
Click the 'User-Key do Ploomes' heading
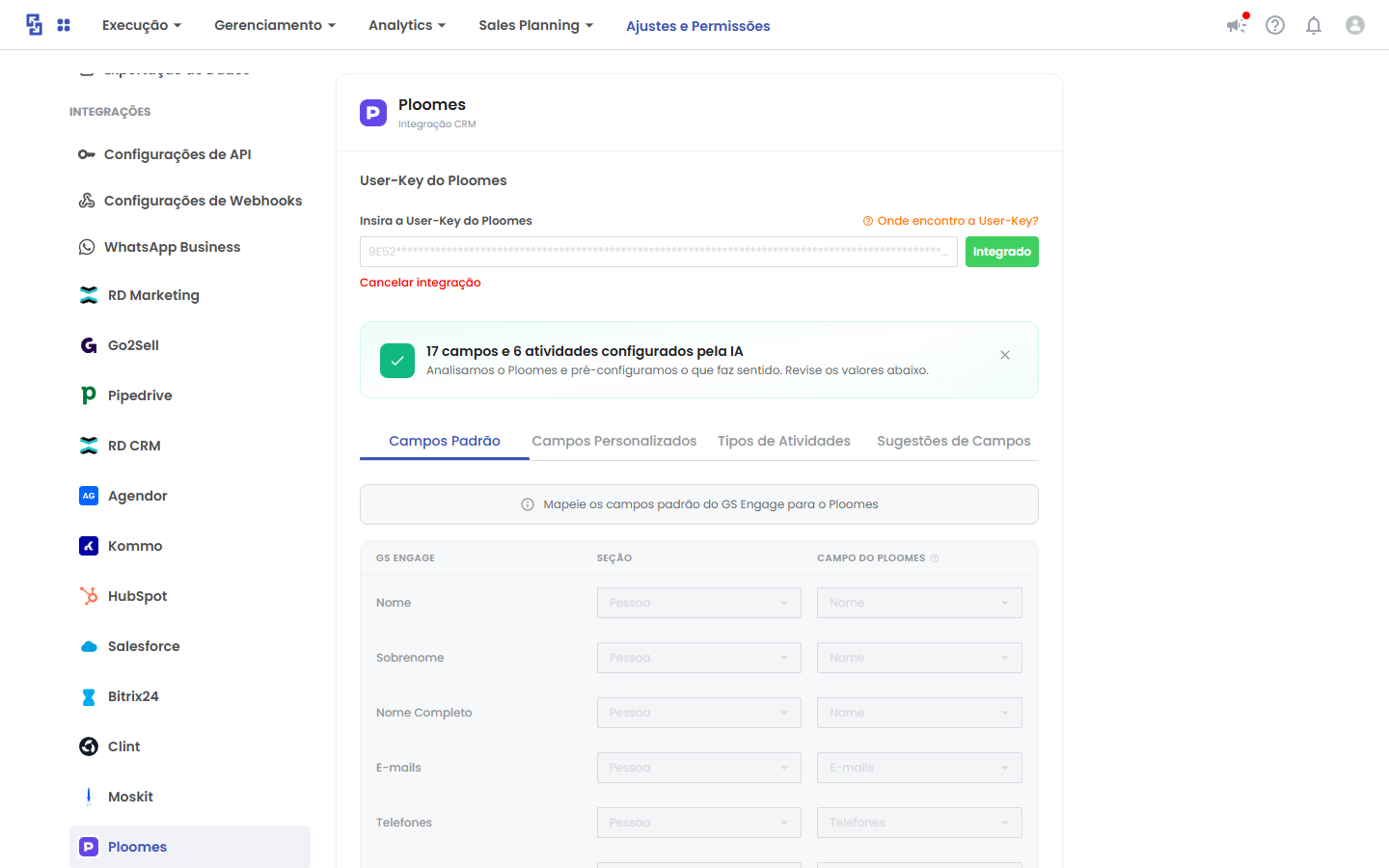tap(433, 180)
